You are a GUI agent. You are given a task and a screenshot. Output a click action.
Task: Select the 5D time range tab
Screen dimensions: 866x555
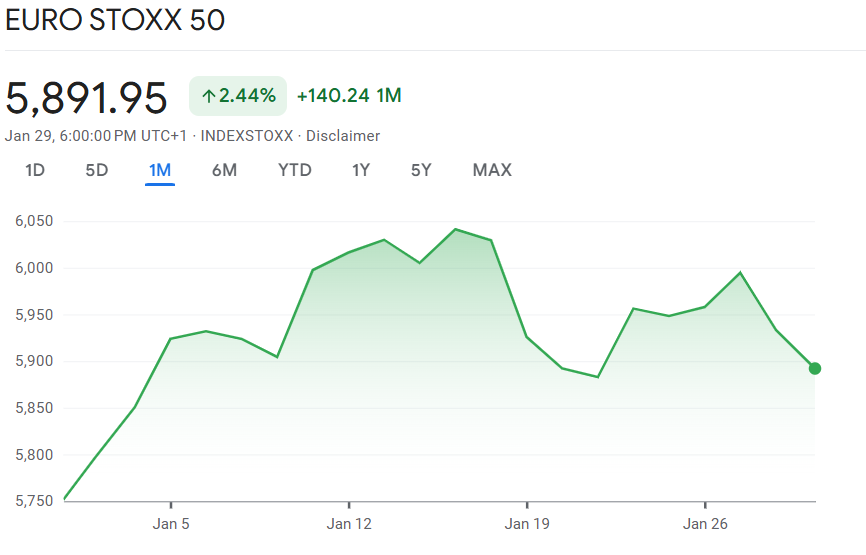click(96, 170)
